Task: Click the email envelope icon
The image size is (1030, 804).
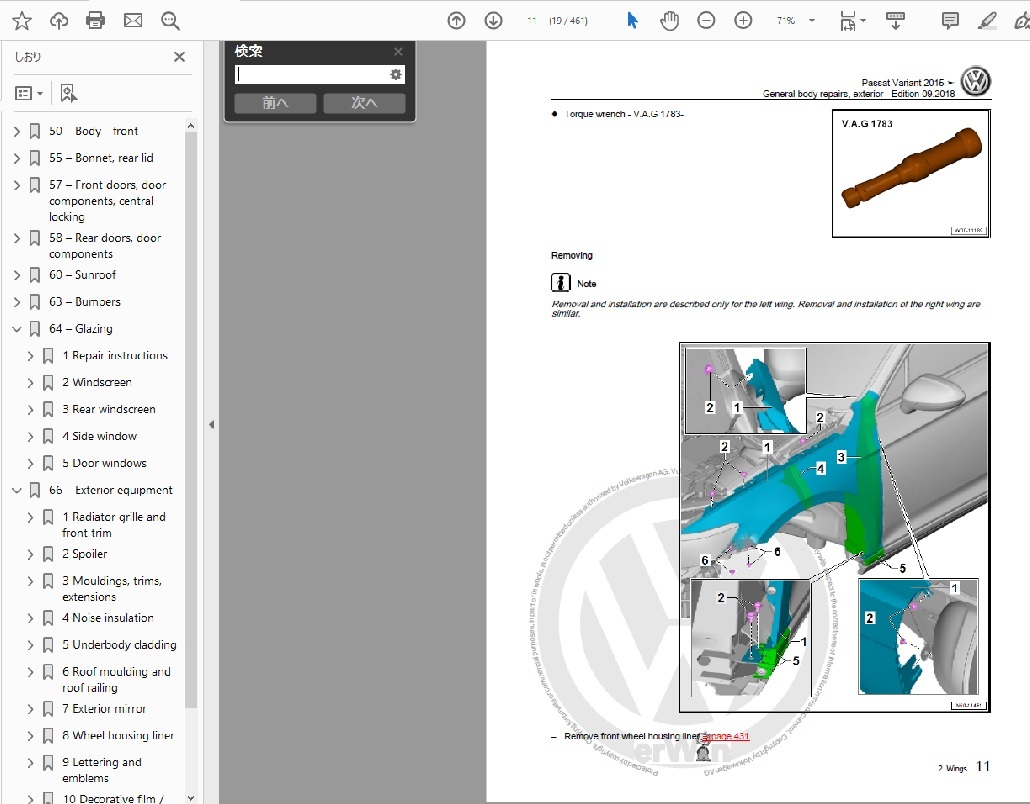Action: coord(132,20)
